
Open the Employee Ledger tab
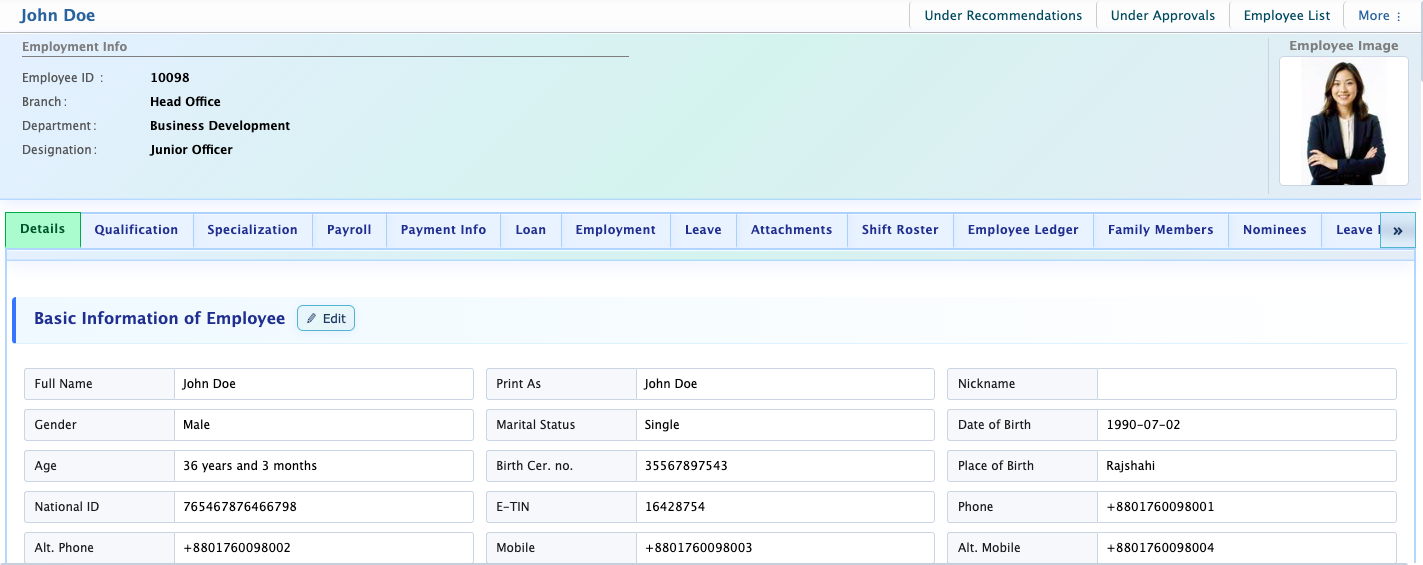point(1023,230)
